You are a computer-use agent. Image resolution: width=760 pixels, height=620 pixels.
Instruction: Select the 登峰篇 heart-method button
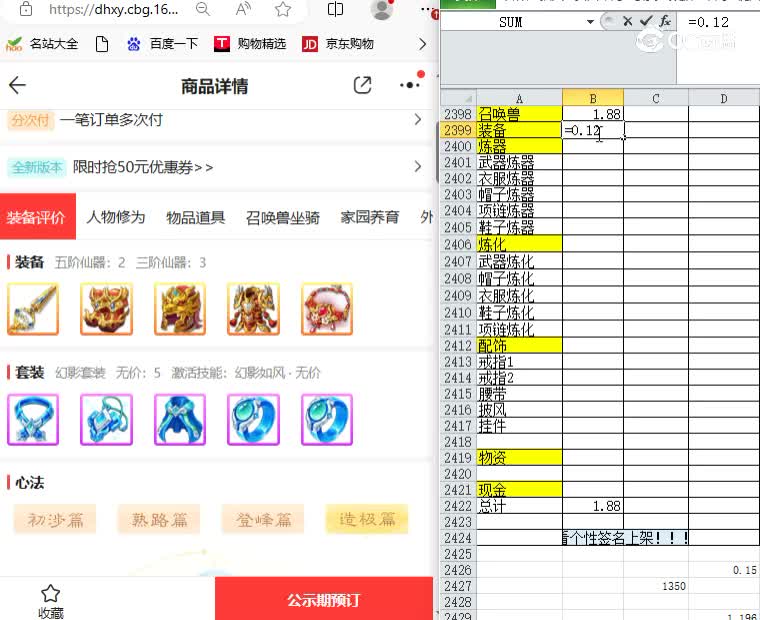tap(263, 520)
